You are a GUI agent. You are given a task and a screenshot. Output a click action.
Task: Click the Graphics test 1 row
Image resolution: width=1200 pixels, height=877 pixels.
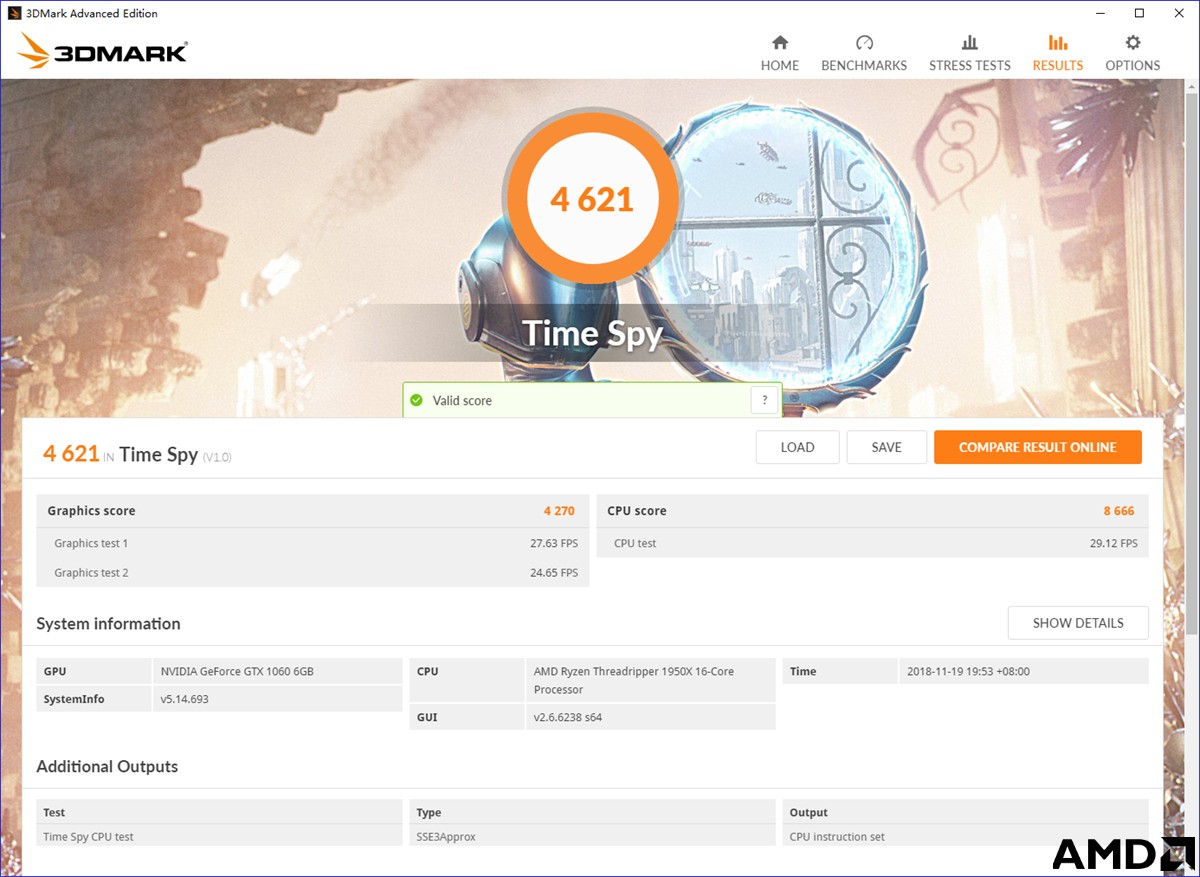pos(313,543)
